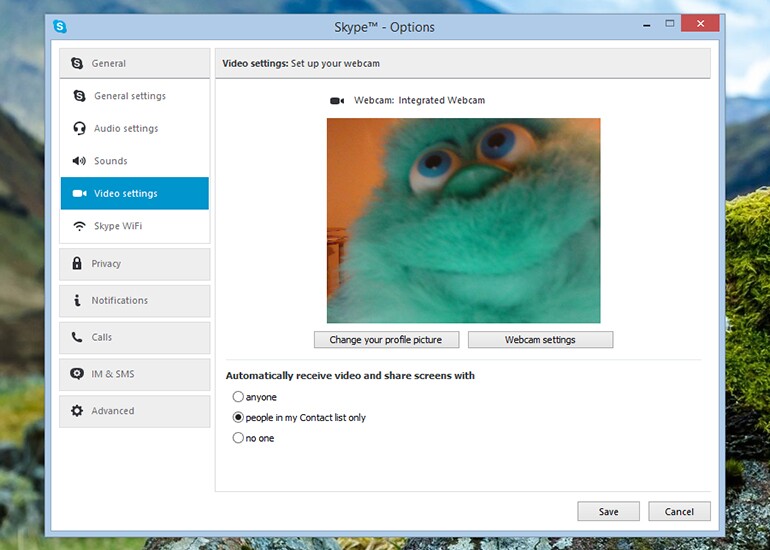Maximize the Skype Options window
Image resolution: width=770 pixels, height=550 pixels.
click(x=669, y=23)
